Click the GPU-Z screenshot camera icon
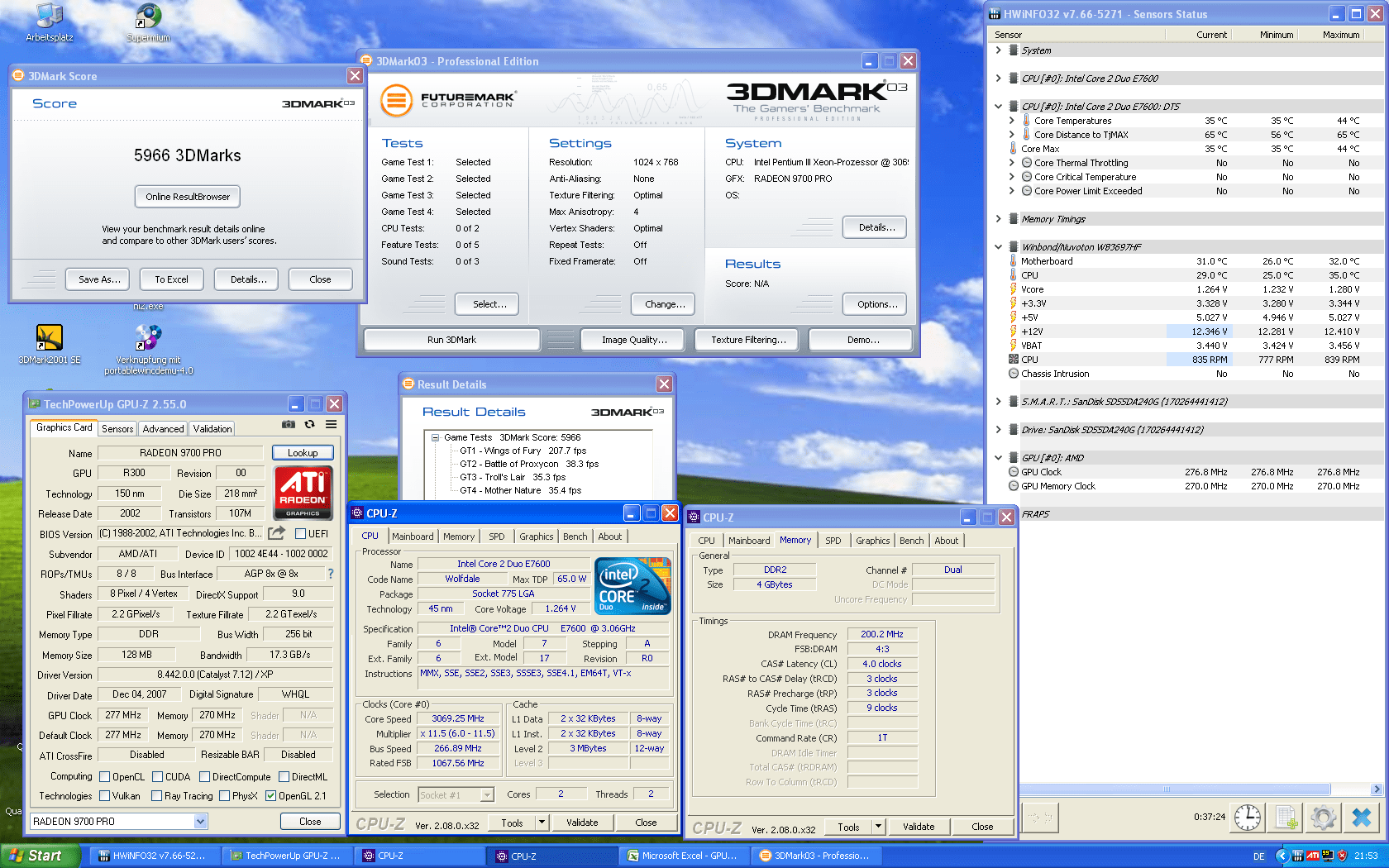Screen dimensions: 1389x868 [x=288, y=424]
